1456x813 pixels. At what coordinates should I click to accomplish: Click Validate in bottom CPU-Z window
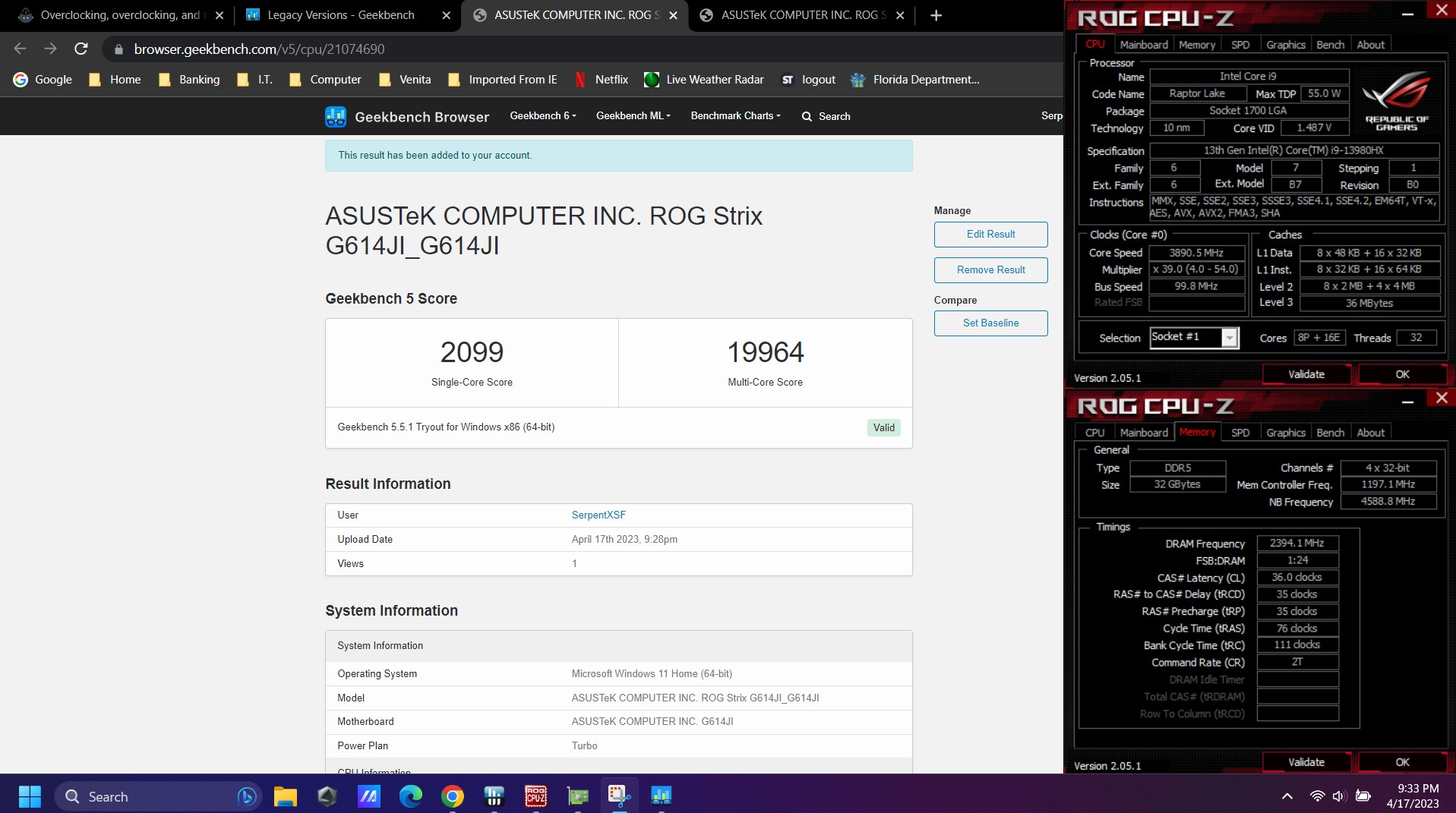click(x=1306, y=762)
